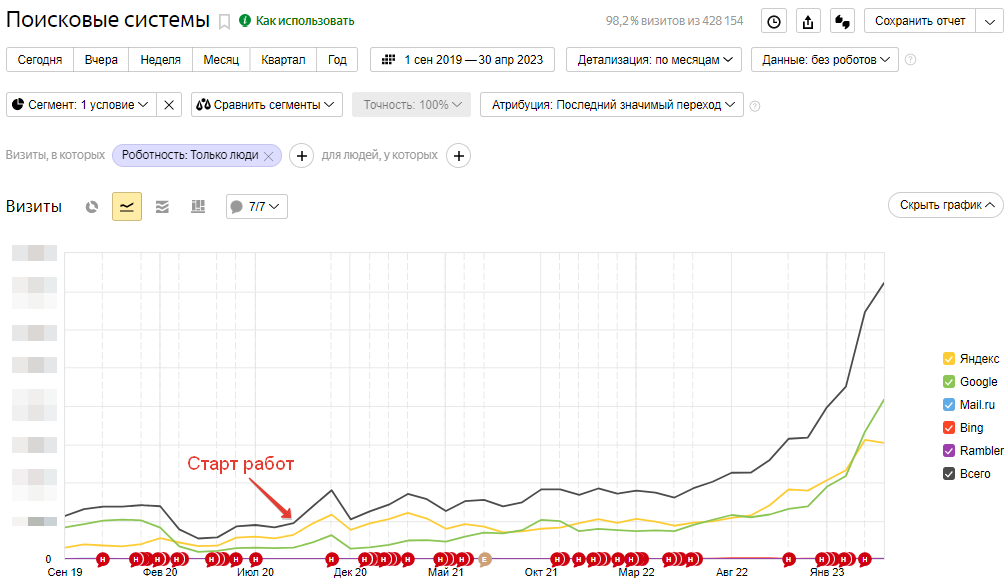Uncheck the Всего series in the legend
Screen dimensions: 1008x586
[x=949, y=473]
